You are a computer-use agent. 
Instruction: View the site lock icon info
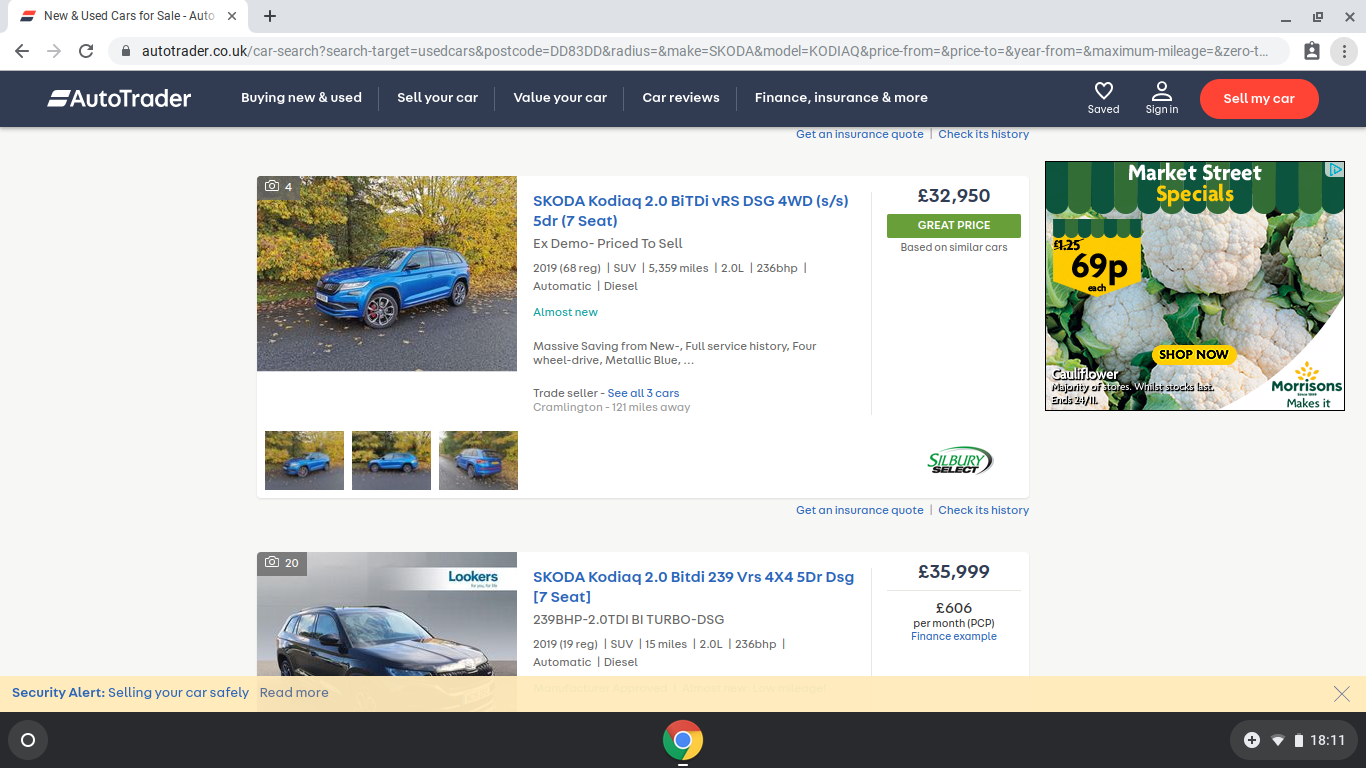click(125, 51)
